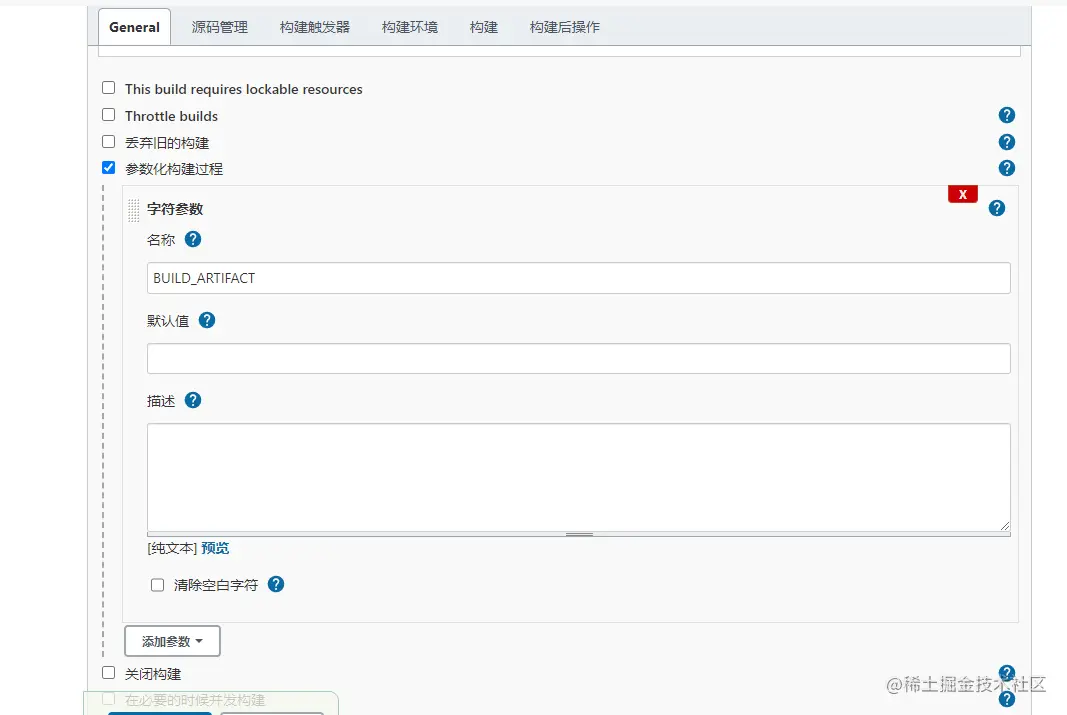Image resolution: width=1067 pixels, height=715 pixels.
Task: Open help for 参数化构建过程
Action: [x=1006, y=168]
